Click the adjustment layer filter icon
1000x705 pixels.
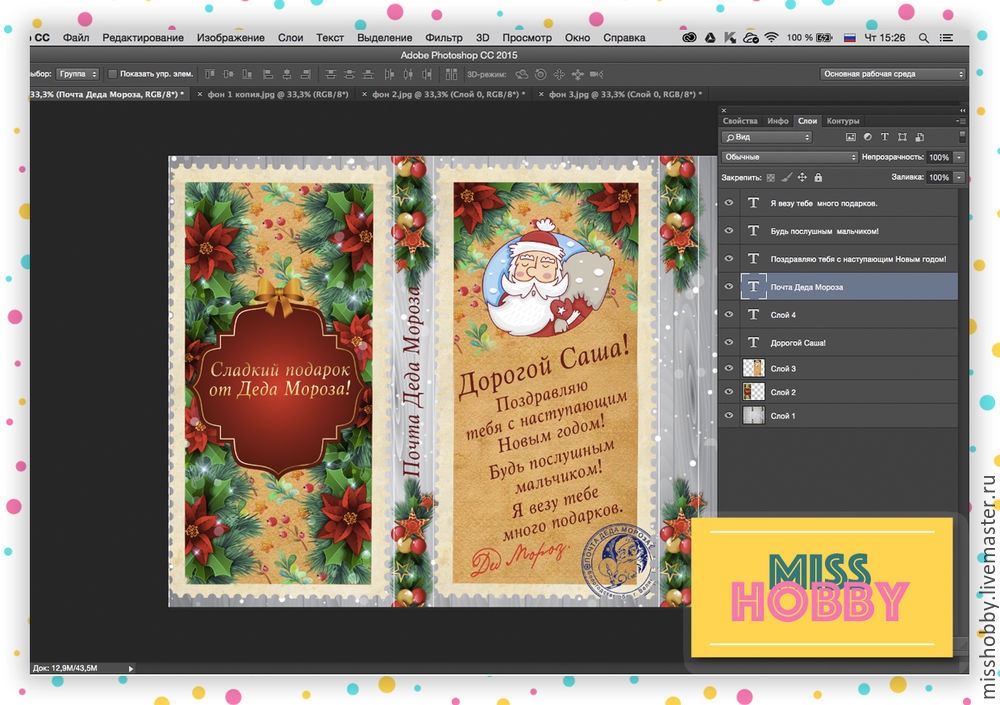coord(868,137)
